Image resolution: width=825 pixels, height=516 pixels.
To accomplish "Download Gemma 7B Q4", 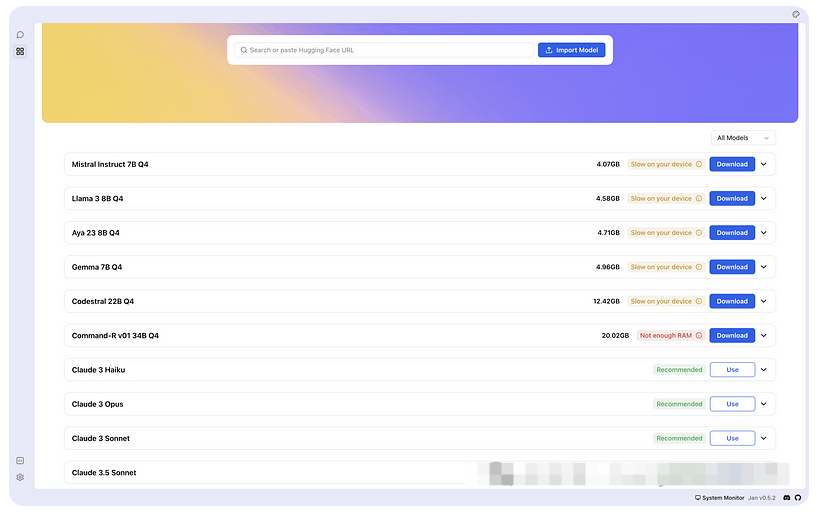I will pos(732,267).
